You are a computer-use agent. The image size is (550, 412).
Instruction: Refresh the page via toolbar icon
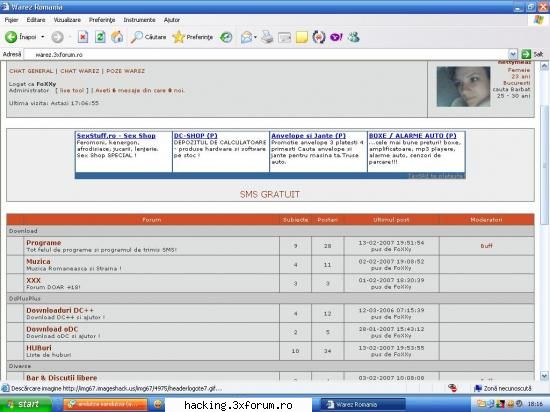(x=100, y=37)
